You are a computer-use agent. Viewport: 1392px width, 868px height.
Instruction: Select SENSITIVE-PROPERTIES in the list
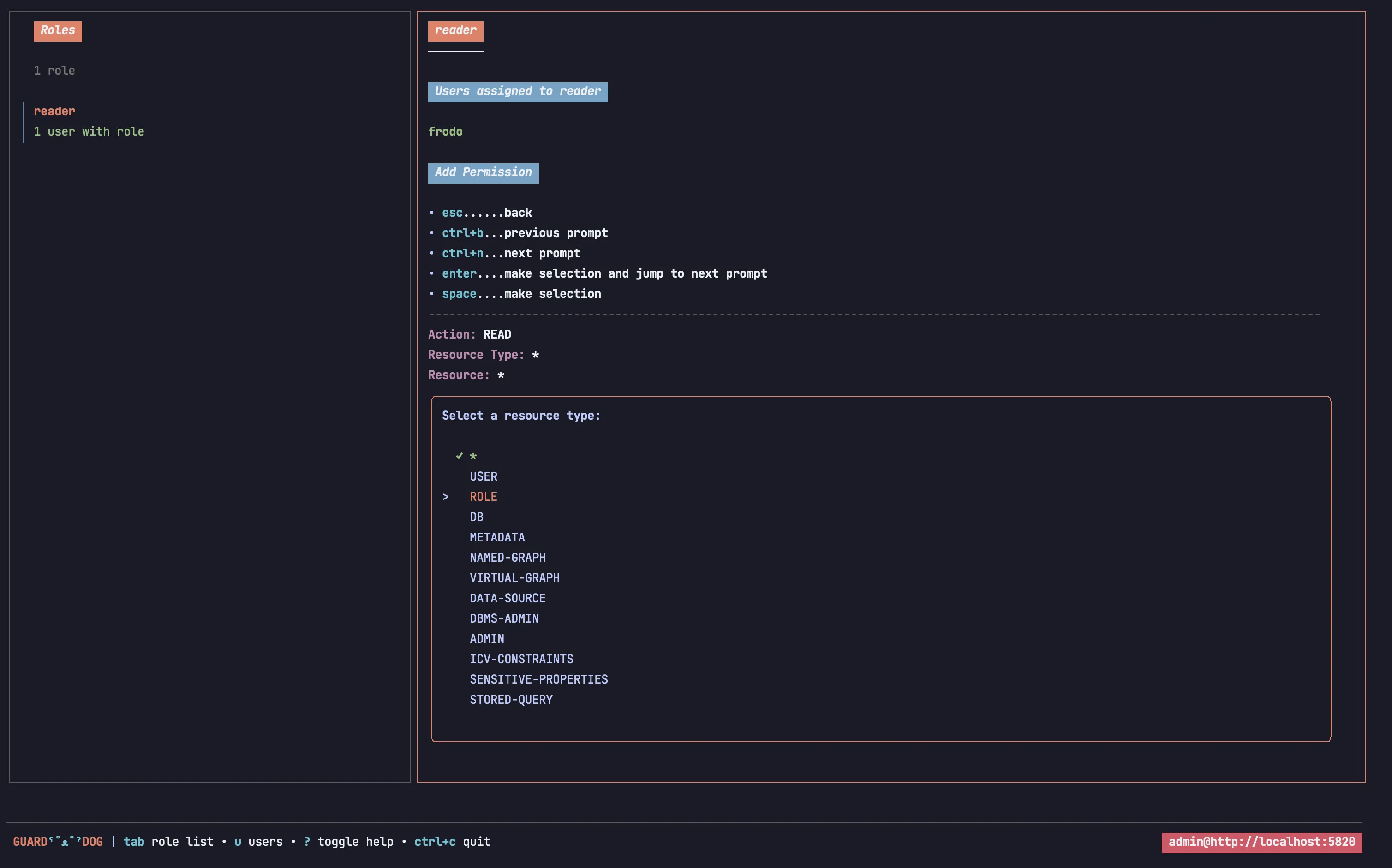tap(538, 680)
